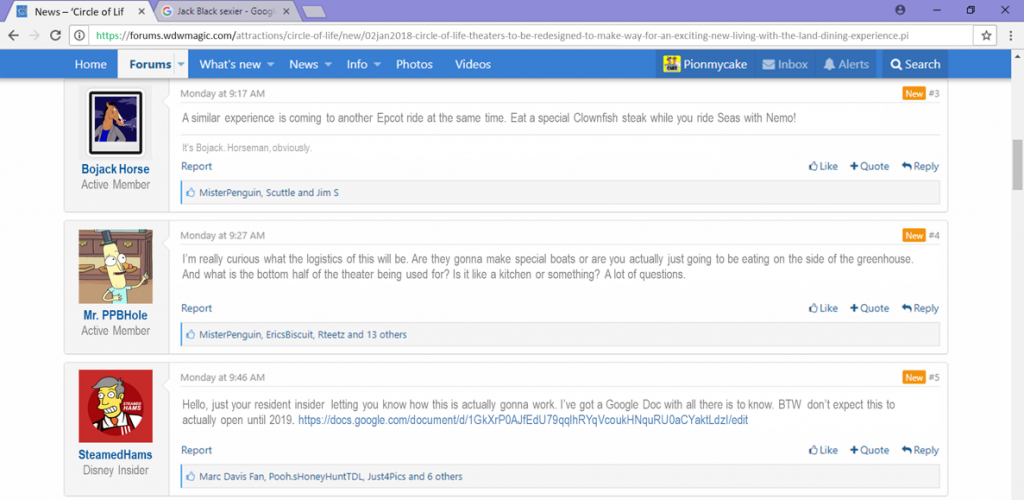Open the What's new menu item

pos(230,64)
